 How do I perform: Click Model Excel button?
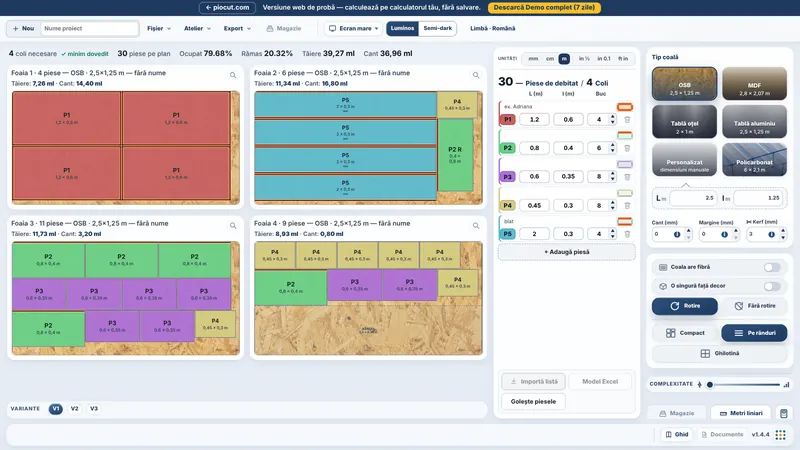[x=600, y=382]
